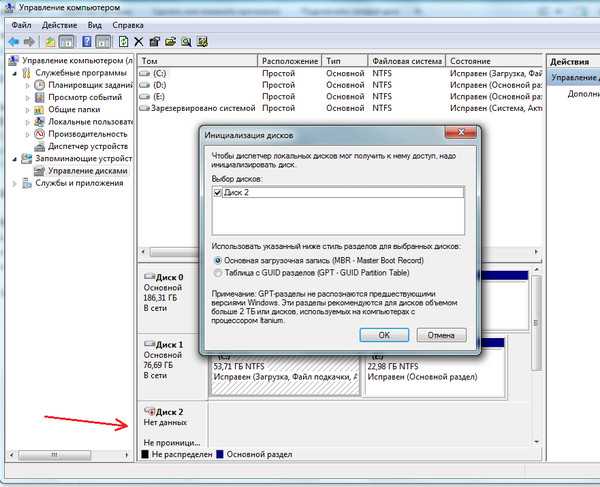Open the Help question mark icon
The height and width of the screenshot is (487, 600).
pos(87,41)
